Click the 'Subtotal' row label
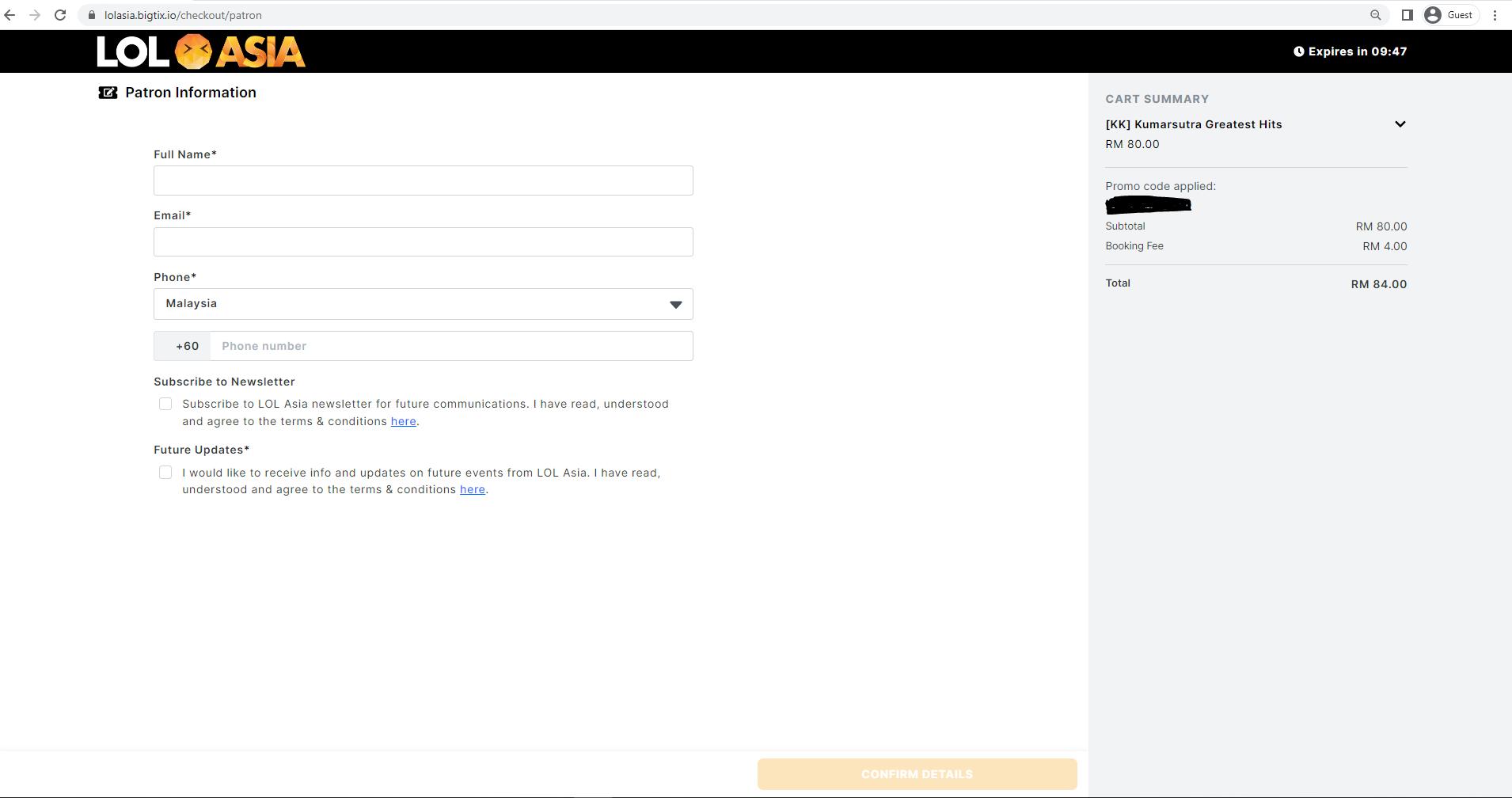This screenshot has height=798, width=1512. [x=1125, y=226]
